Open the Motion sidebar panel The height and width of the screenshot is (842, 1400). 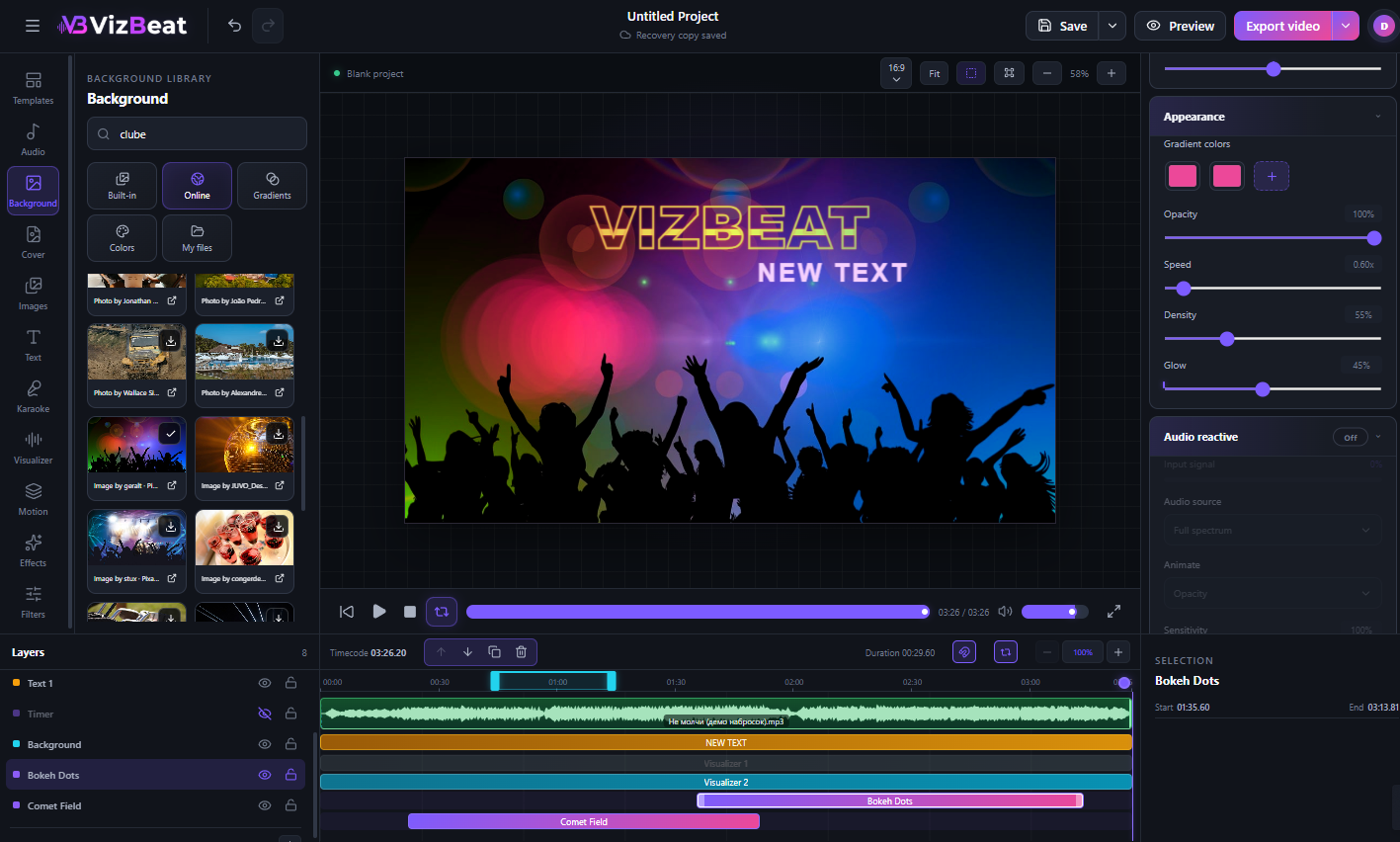coord(33,499)
